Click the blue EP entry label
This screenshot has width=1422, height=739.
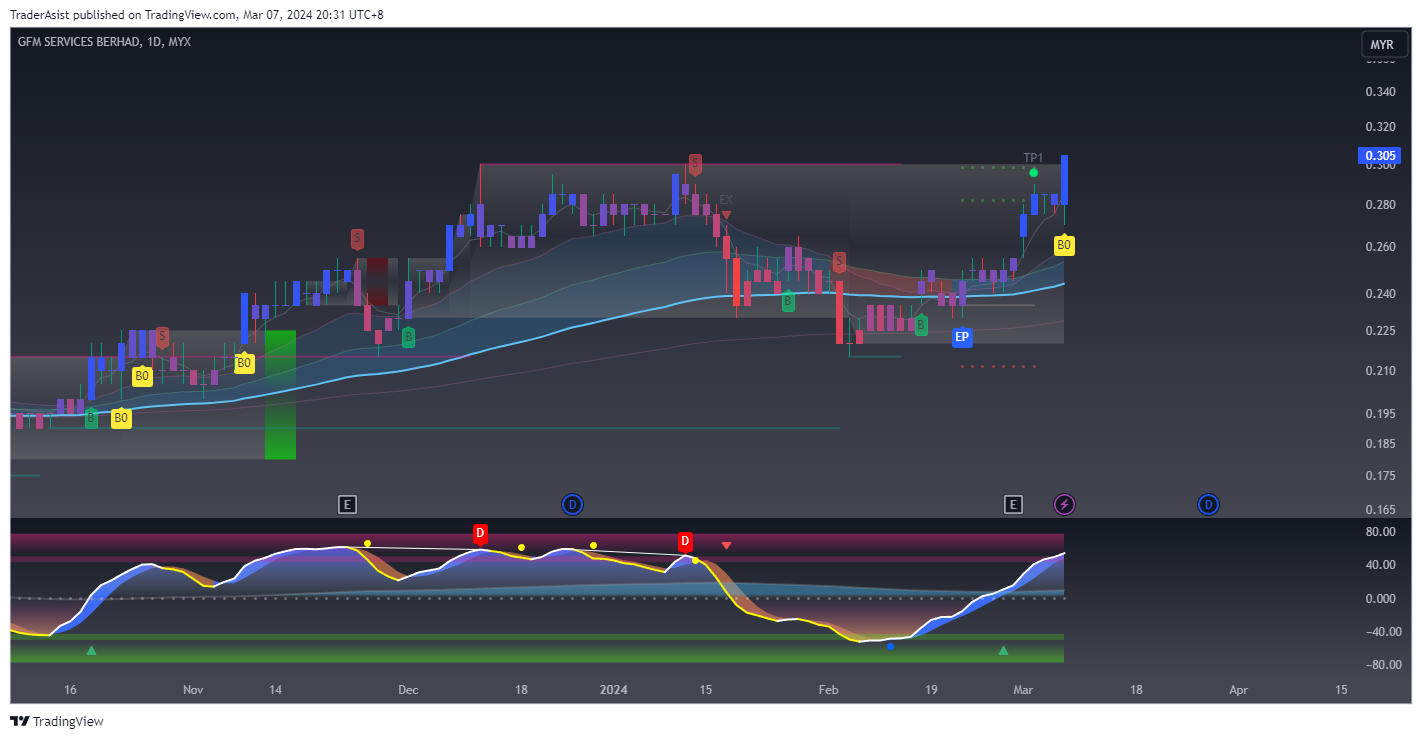click(962, 337)
